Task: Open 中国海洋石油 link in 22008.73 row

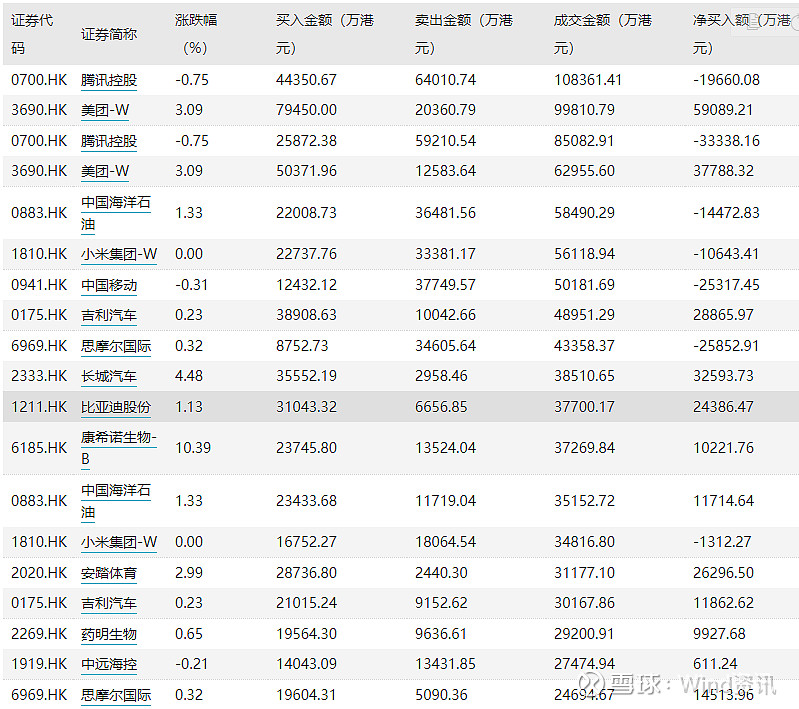Action: pyautogui.click(x=116, y=213)
